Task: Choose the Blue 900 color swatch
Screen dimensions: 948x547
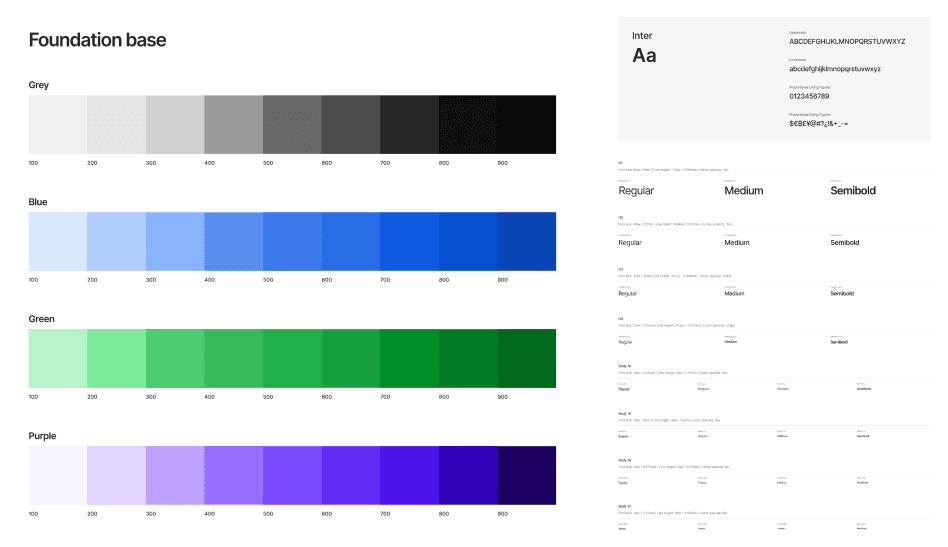Action: coord(526,241)
